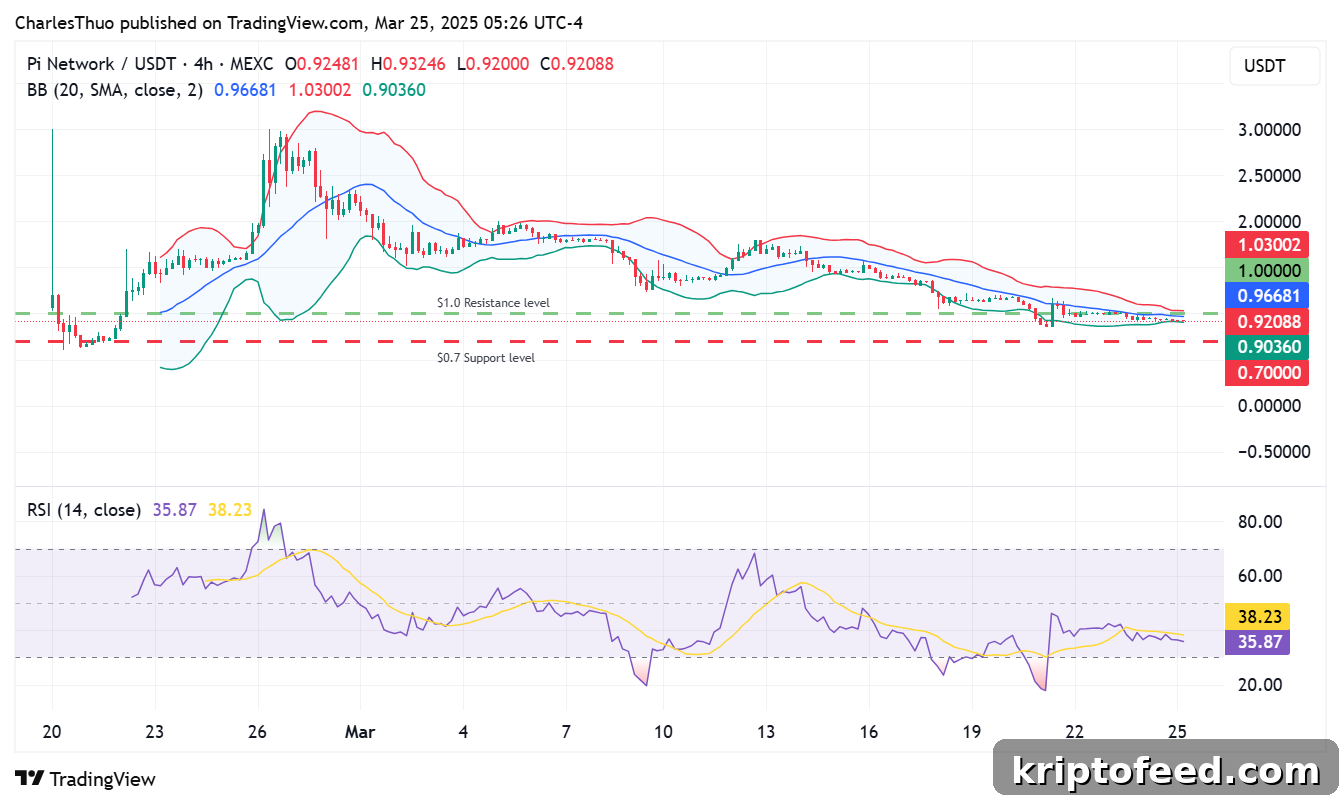This screenshot has width=1341, height=805.
Task: Click the 2.50000 price axis tick
Action: point(1270,176)
